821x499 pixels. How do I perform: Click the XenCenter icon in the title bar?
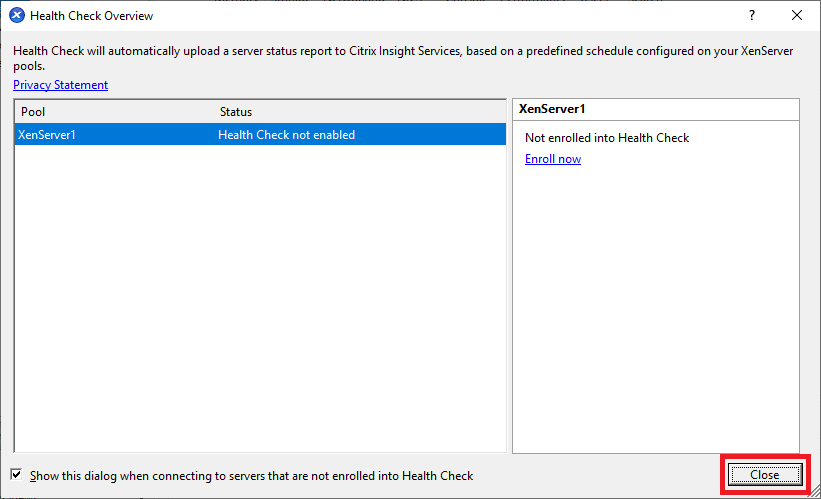coord(17,16)
